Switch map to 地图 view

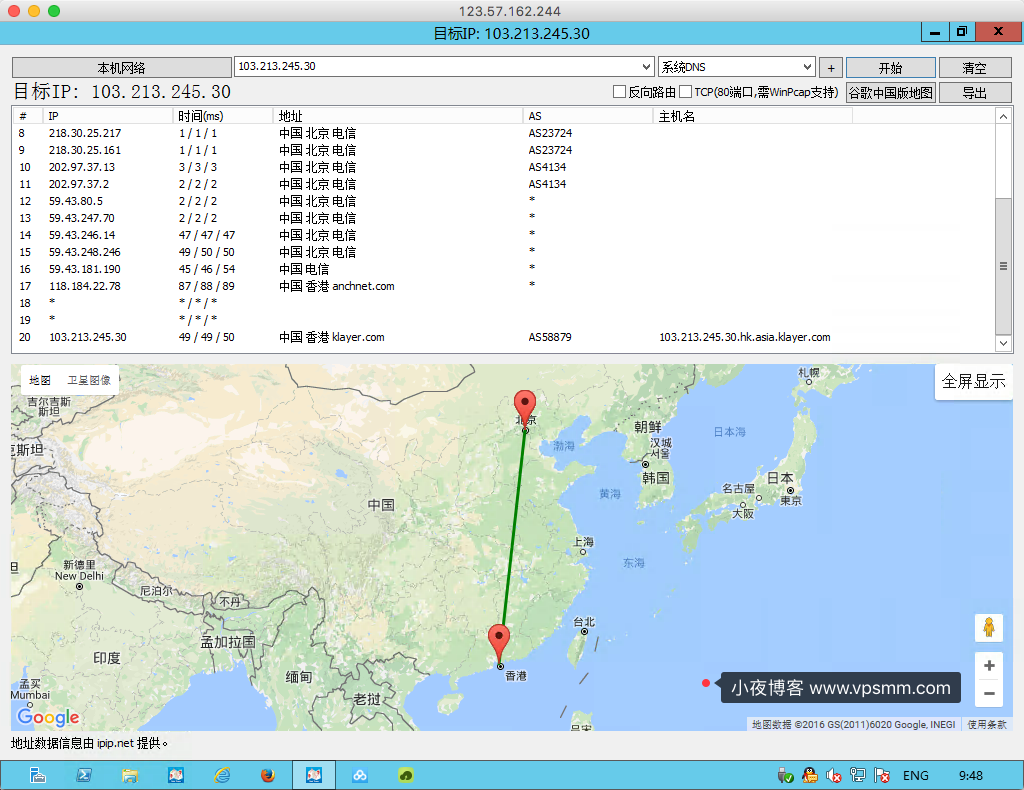pos(40,380)
